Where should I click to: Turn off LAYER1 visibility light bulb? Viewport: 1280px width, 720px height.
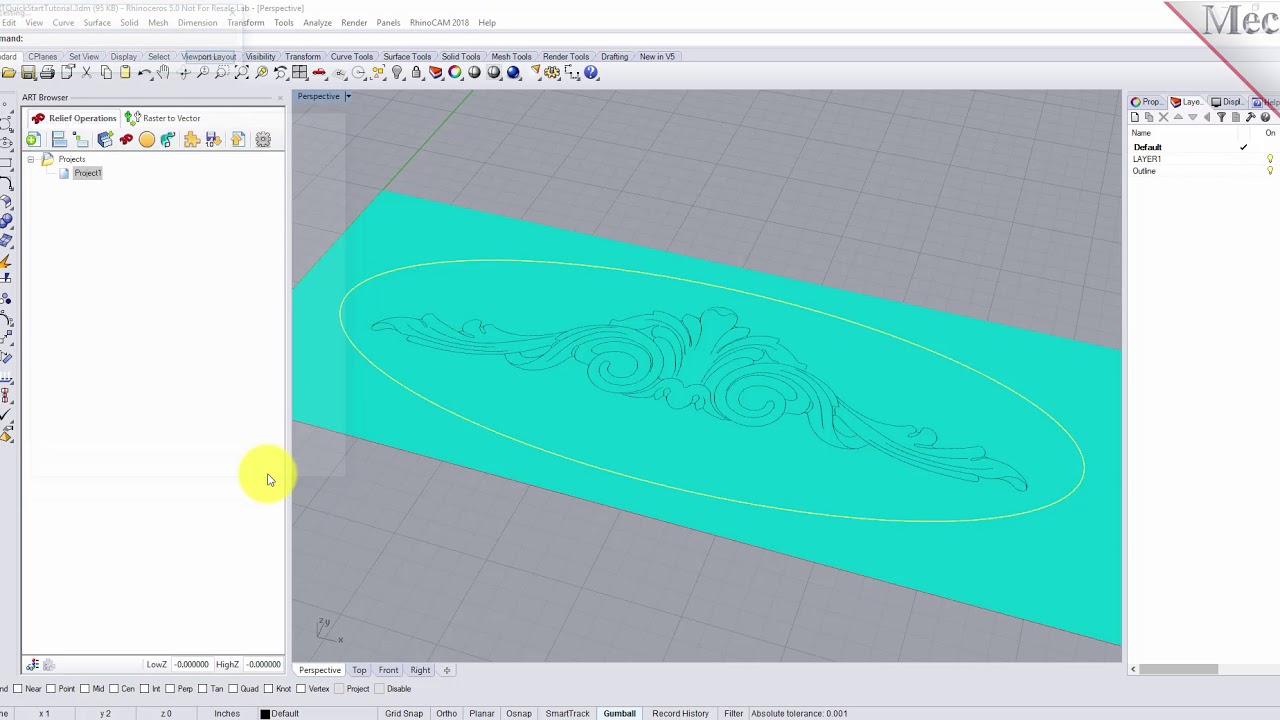(1270, 159)
